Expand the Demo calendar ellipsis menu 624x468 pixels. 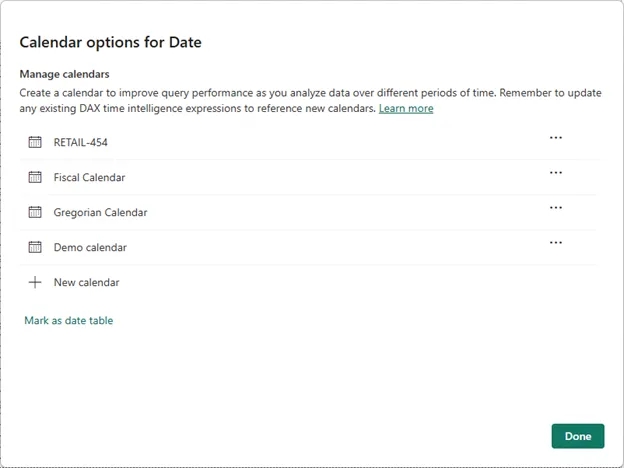coord(556,243)
